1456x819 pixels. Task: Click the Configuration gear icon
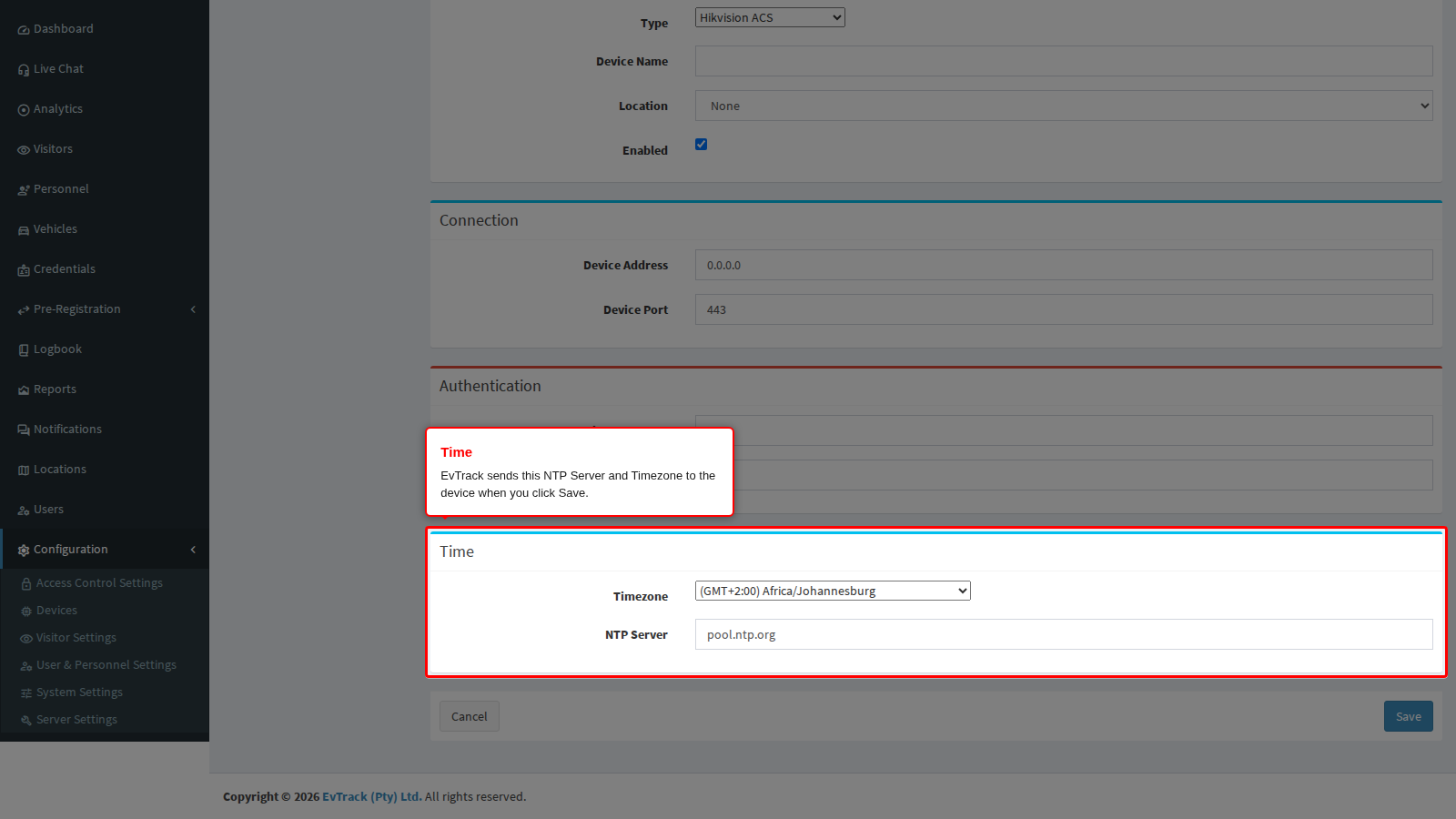(x=24, y=551)
